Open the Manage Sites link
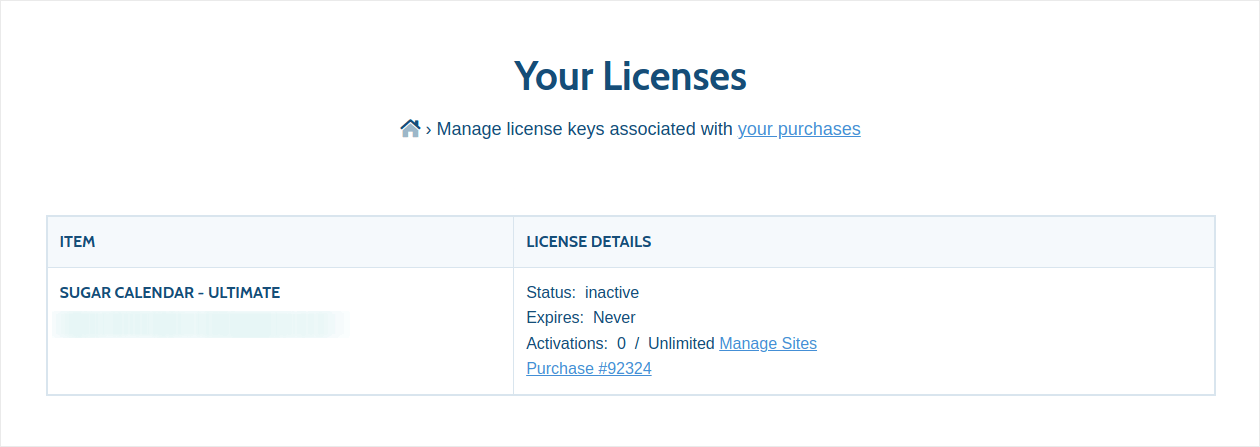The height and width of the screenshot is (447, 1260). point(768,343)
